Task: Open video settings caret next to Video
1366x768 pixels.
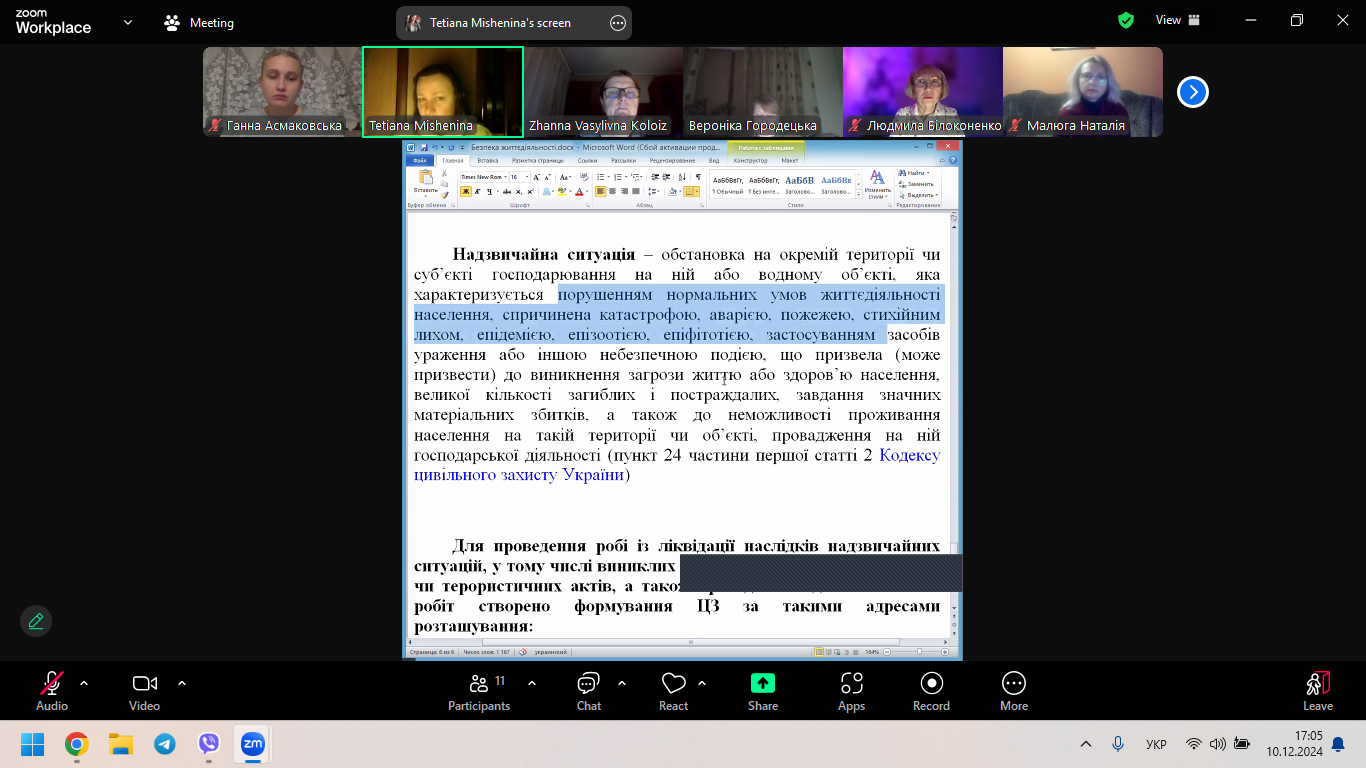Action: [182, 683]
